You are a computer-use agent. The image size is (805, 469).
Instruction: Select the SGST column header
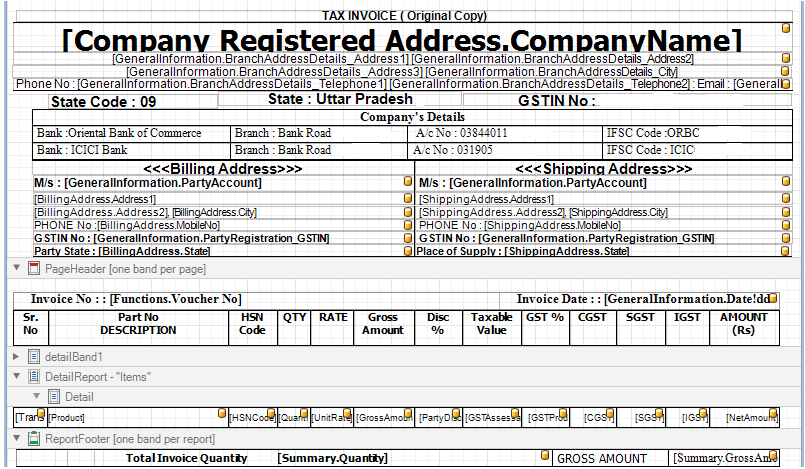point(640,326)
